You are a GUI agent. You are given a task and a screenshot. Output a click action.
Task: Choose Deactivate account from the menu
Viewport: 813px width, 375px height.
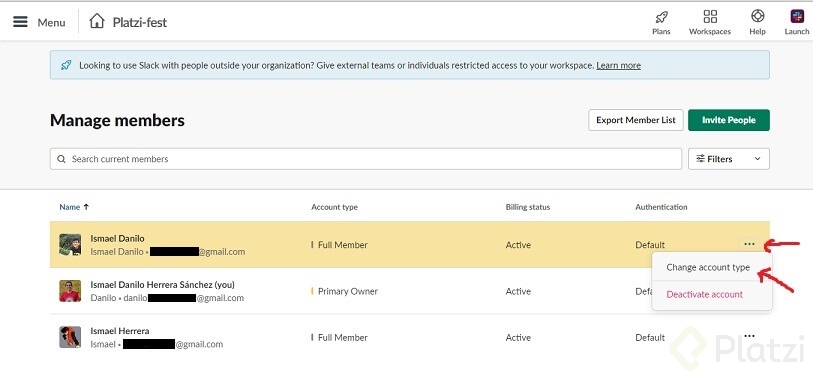(x=705, y=294)
